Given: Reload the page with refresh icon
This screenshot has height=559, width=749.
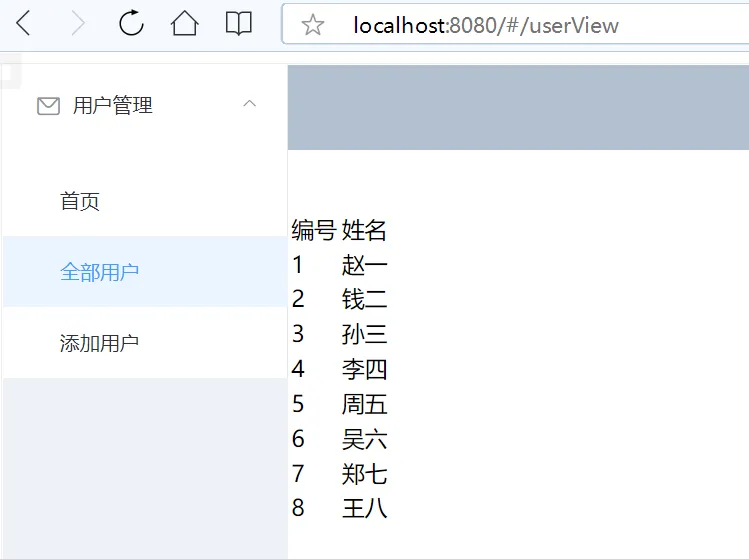Looking at the screenshot, I should (x=131, y=23).
